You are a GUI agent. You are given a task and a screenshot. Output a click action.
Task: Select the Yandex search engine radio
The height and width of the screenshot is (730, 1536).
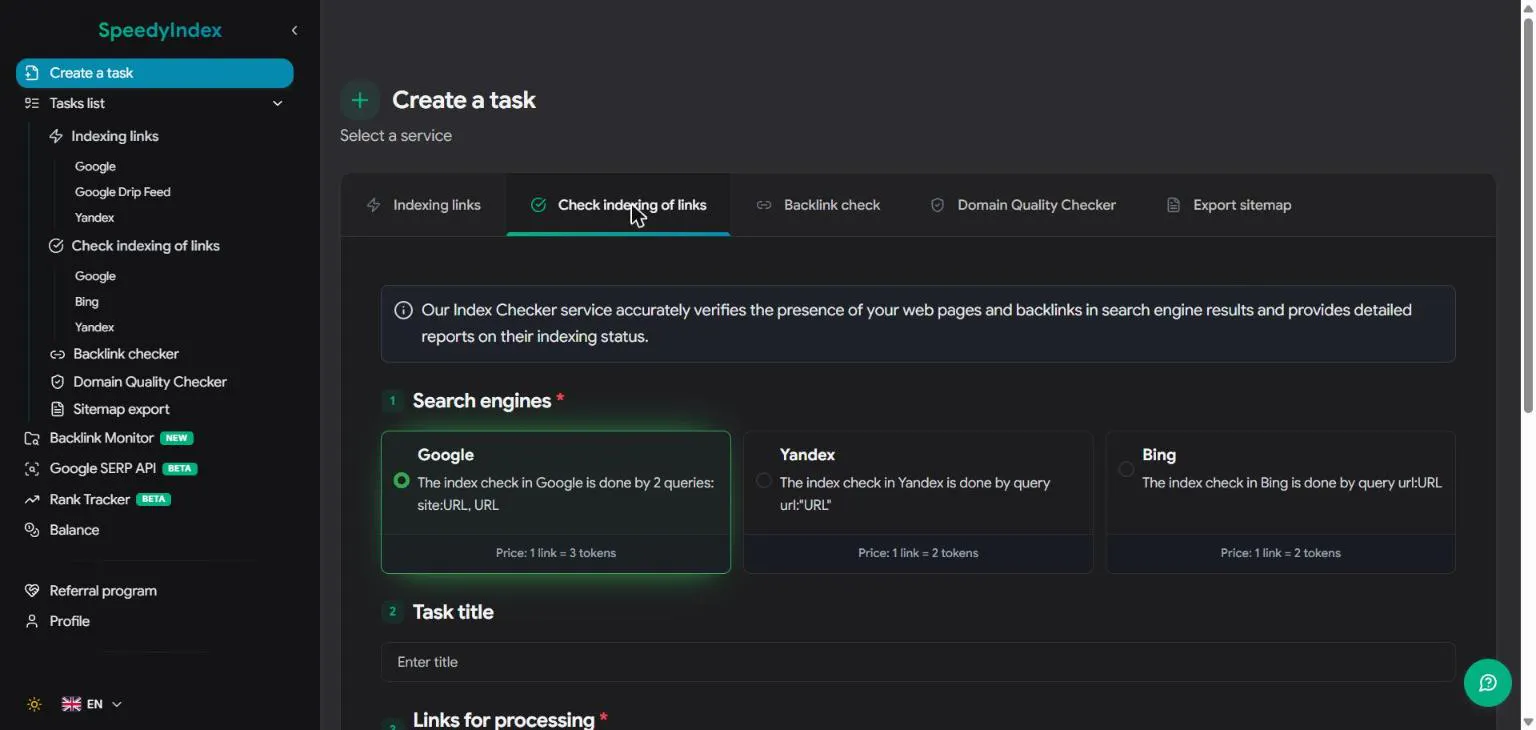[x=764, y=481]
